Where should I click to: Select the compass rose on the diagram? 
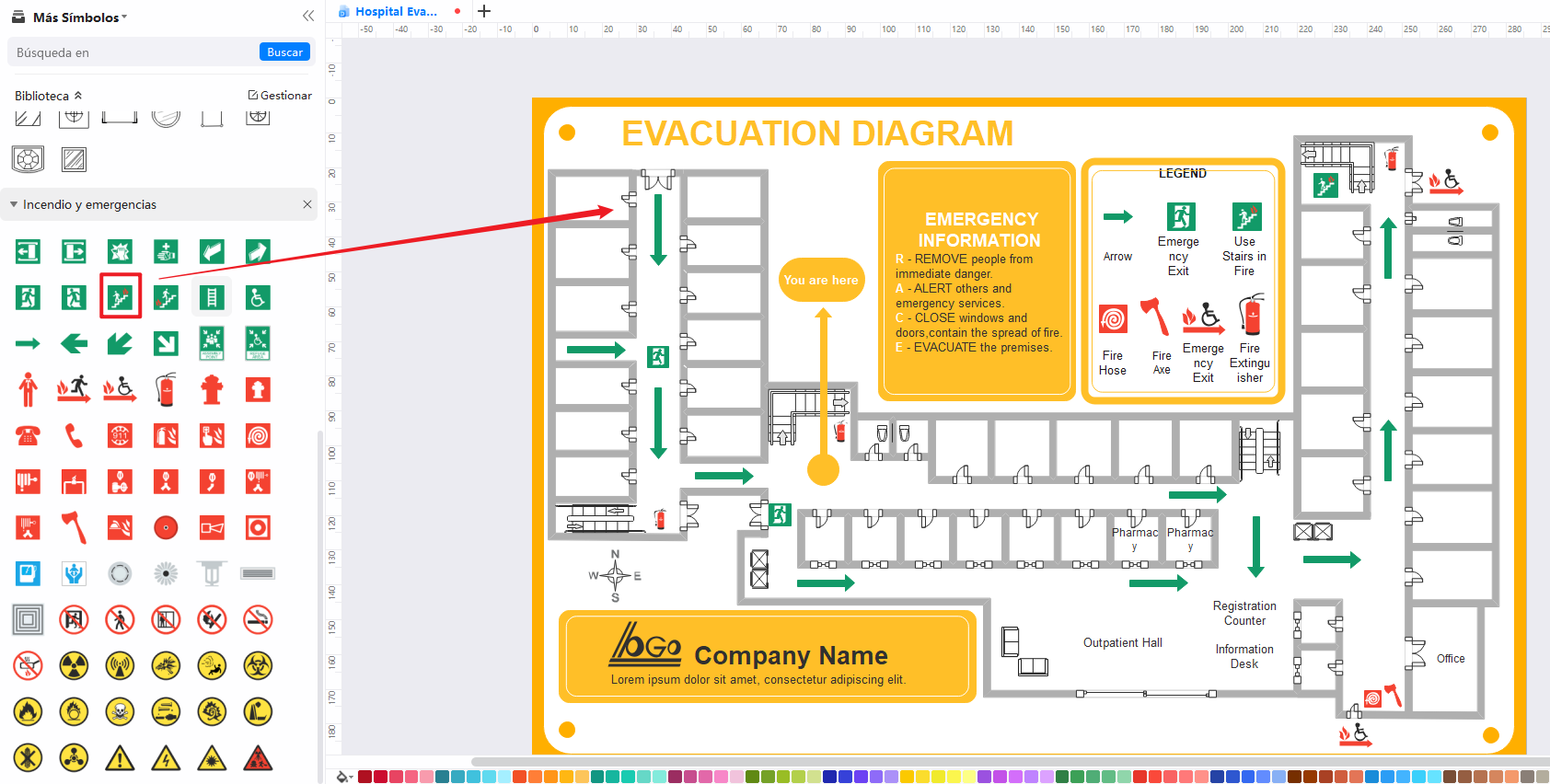click(x=615, y=576)
